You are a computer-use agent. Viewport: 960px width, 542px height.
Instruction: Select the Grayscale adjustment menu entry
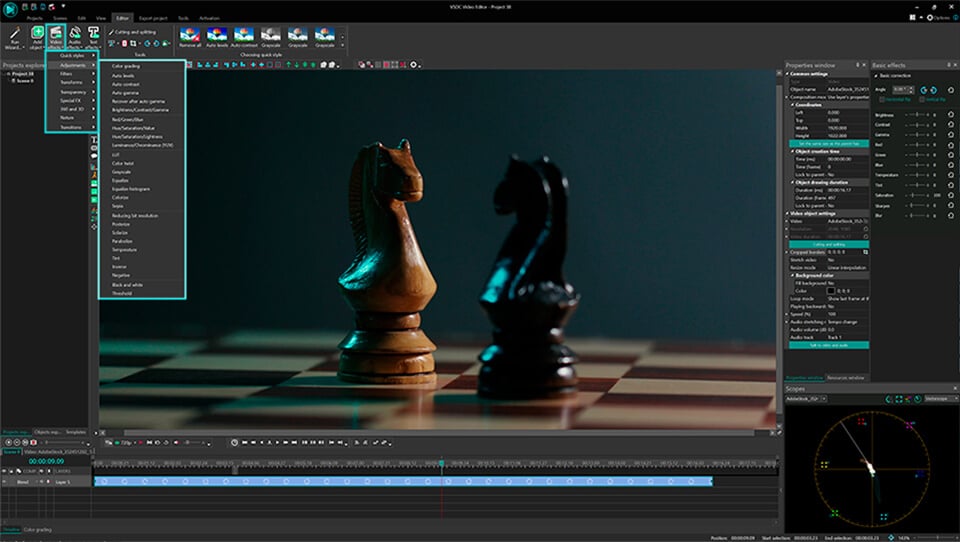[x=141, y=172]
